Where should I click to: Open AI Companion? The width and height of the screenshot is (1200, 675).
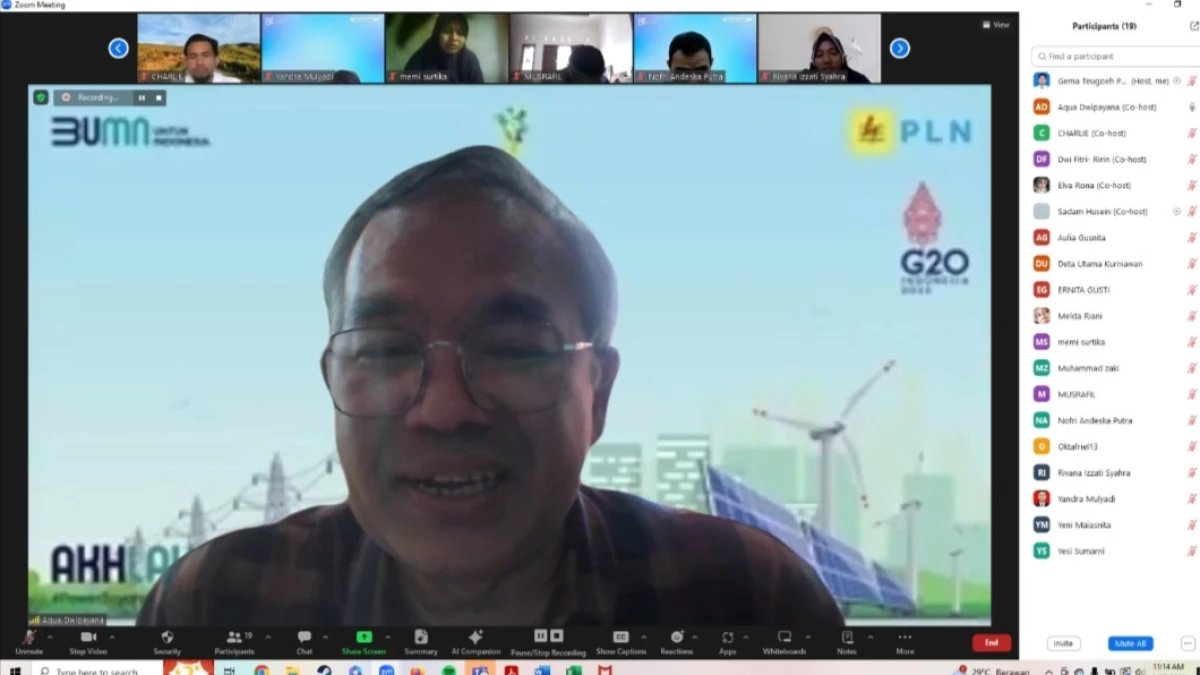pyautogui.click(x=475, y=642)
